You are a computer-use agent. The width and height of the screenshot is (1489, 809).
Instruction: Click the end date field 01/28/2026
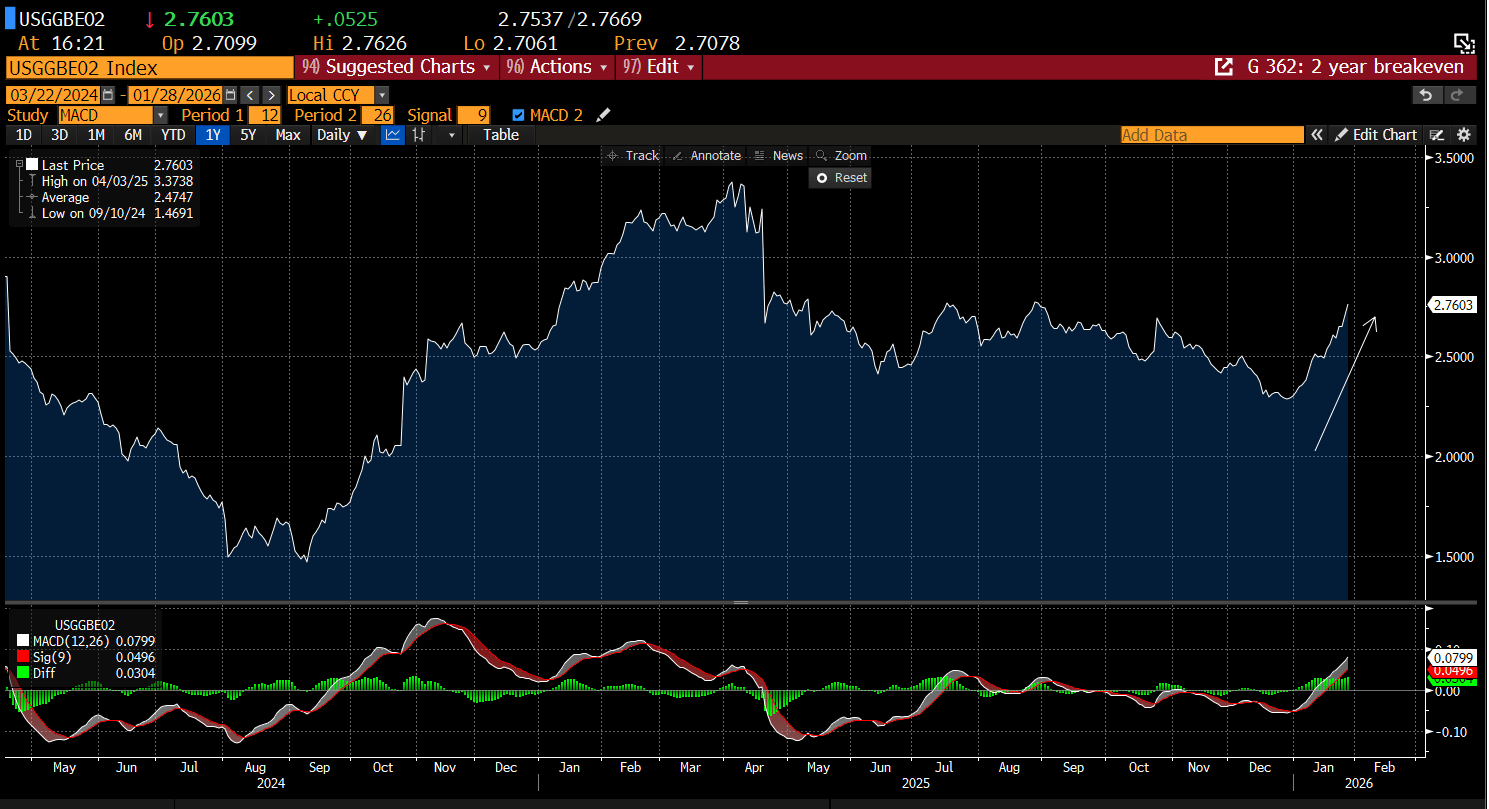(x=176, y=95)
